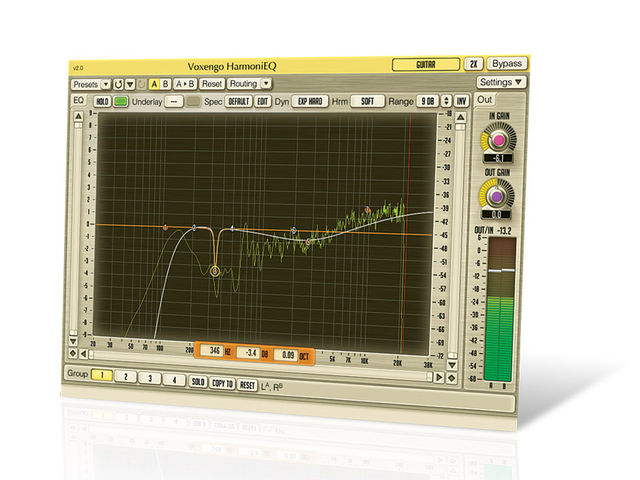Toggle the group SOLO button

198,382
